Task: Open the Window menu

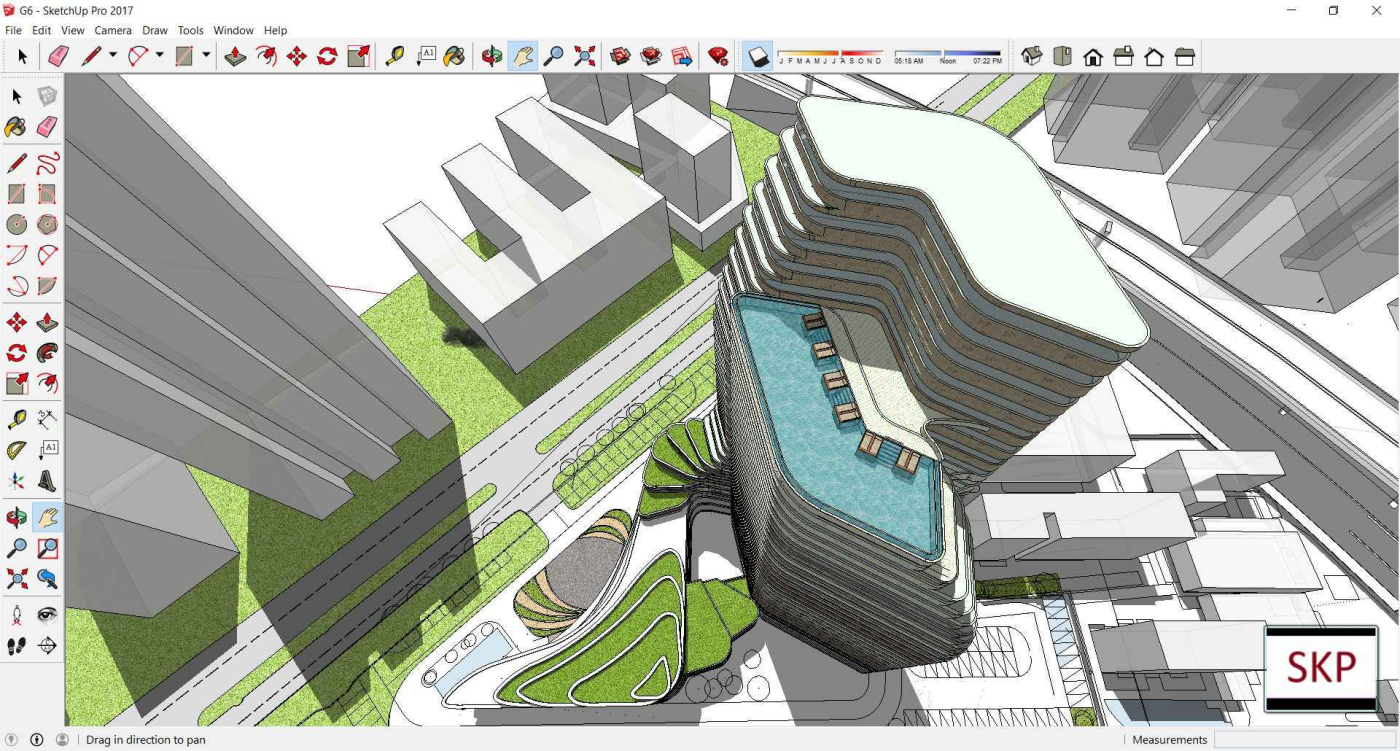Action: pyautogui.click(x=233, y=31)
